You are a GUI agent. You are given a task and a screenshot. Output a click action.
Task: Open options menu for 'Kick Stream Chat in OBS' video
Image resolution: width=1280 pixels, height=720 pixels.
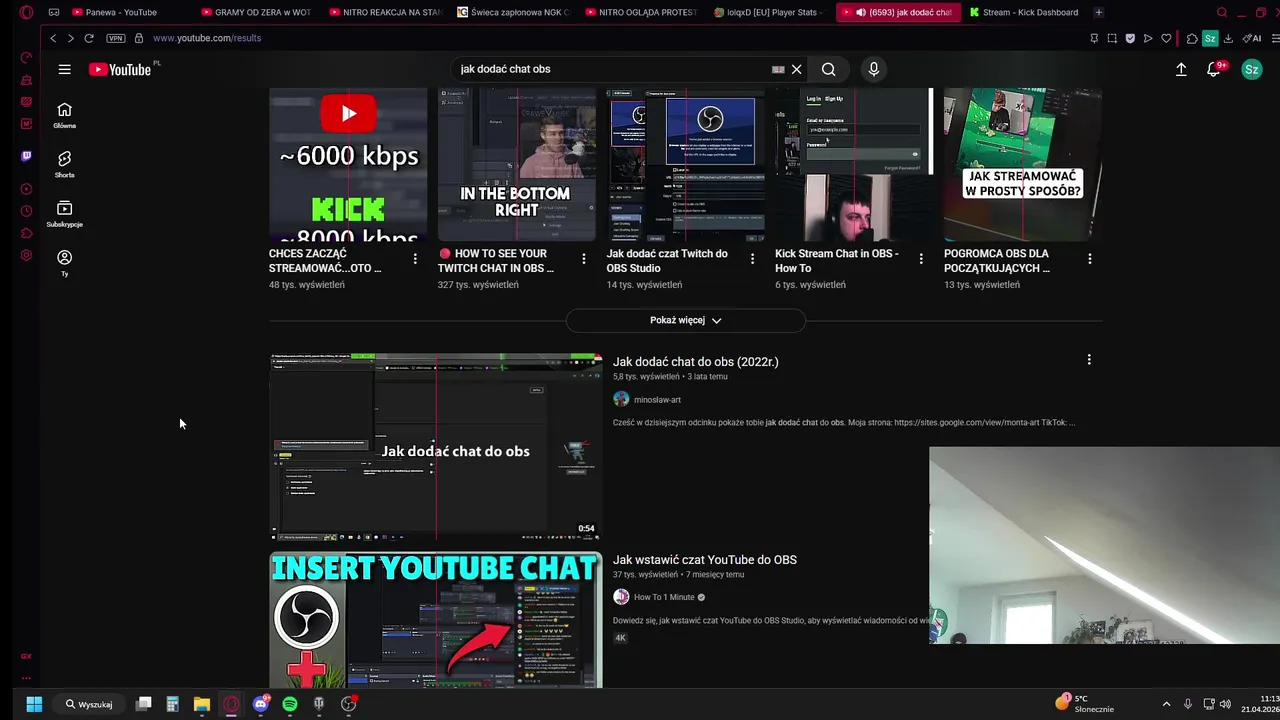tap(921, 259)
